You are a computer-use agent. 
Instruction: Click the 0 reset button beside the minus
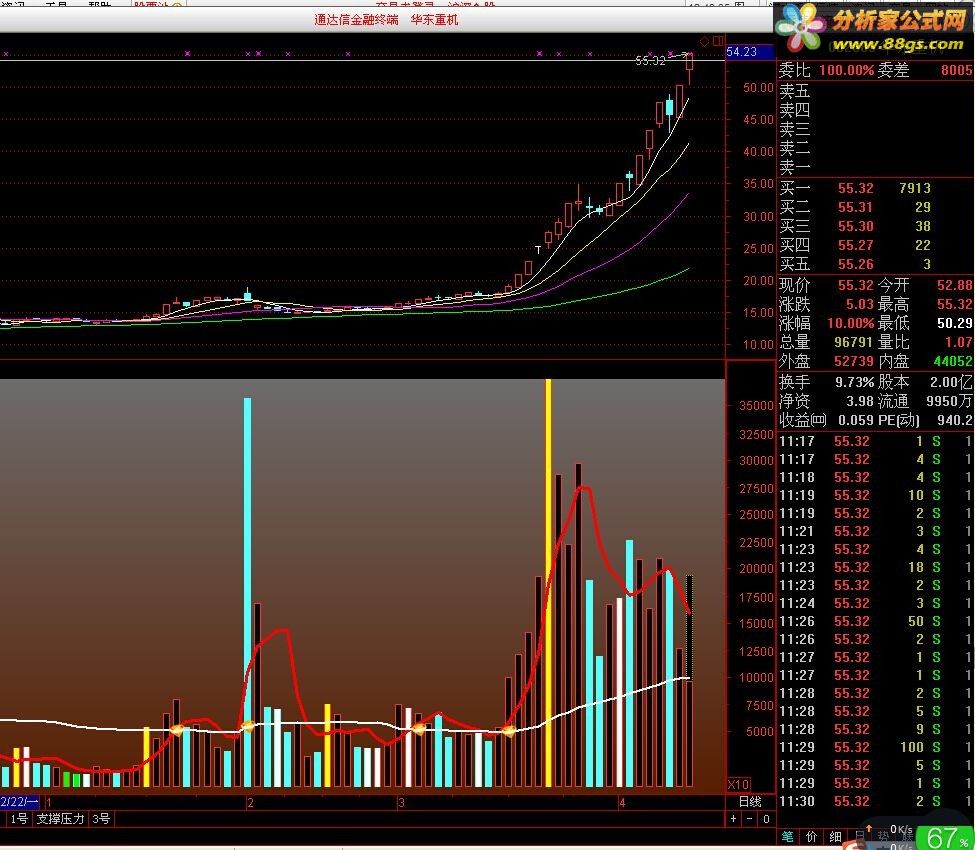(x=766, y=819)
